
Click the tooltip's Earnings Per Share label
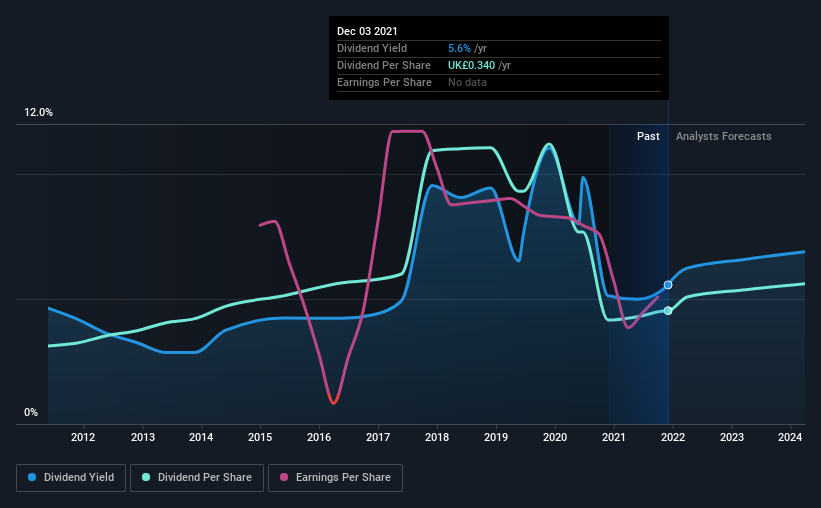(384, 82)
